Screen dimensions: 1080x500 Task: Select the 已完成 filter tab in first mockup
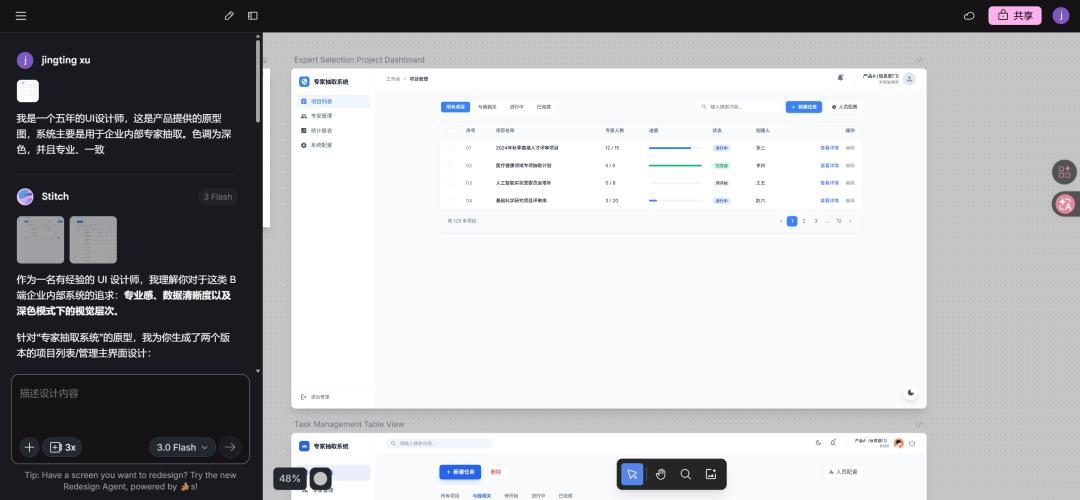[544, 107]
